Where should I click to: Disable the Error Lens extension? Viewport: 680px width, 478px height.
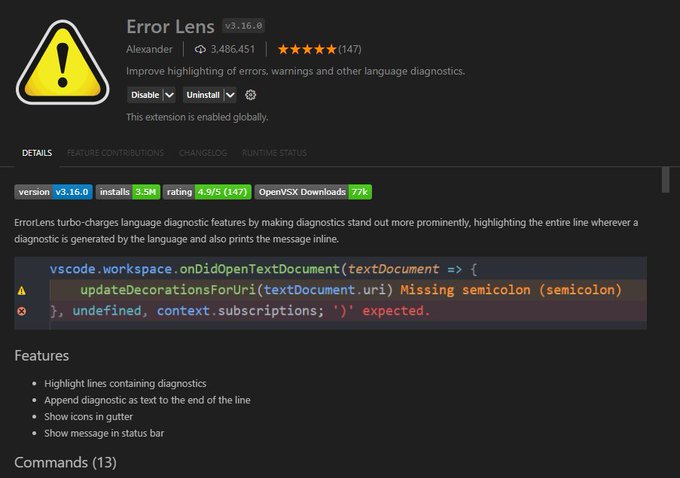(x=145, y=95)
